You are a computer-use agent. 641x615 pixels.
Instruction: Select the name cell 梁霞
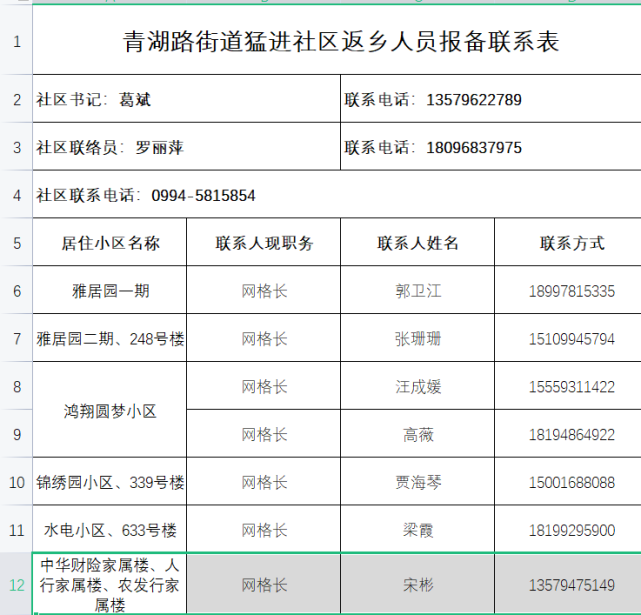tap(417, 530)
